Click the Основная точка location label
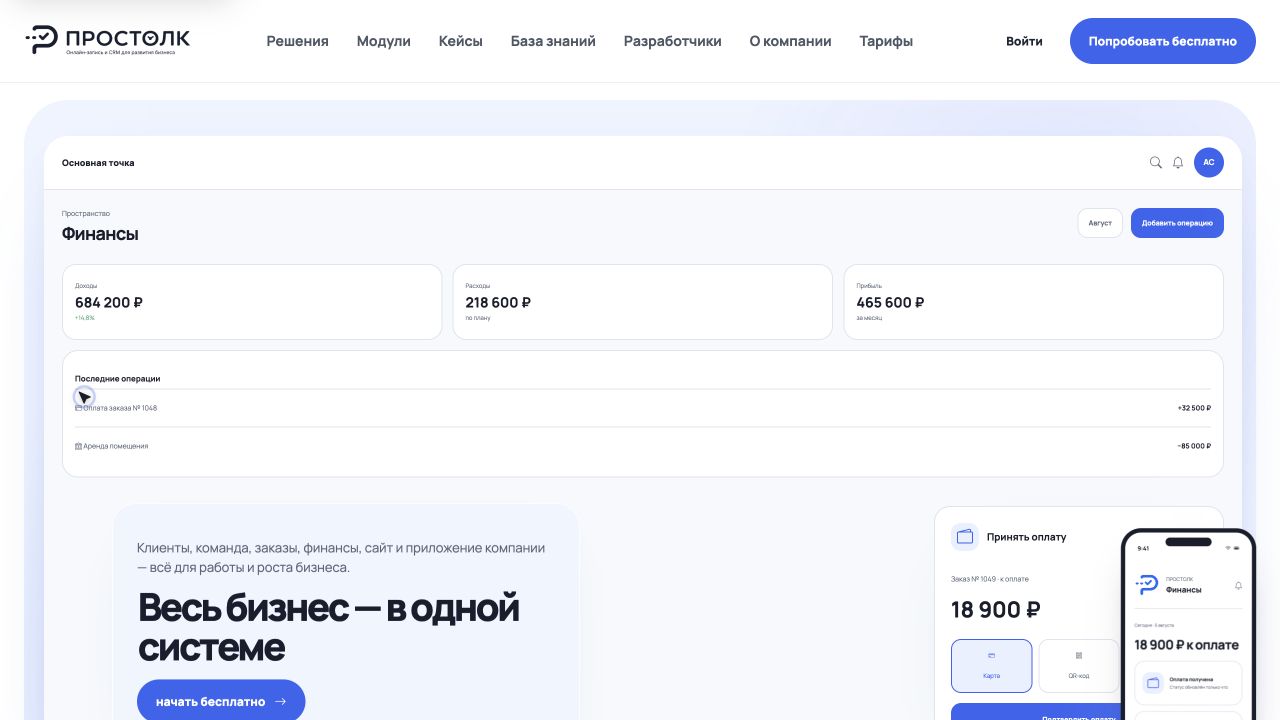 point(98,163)
